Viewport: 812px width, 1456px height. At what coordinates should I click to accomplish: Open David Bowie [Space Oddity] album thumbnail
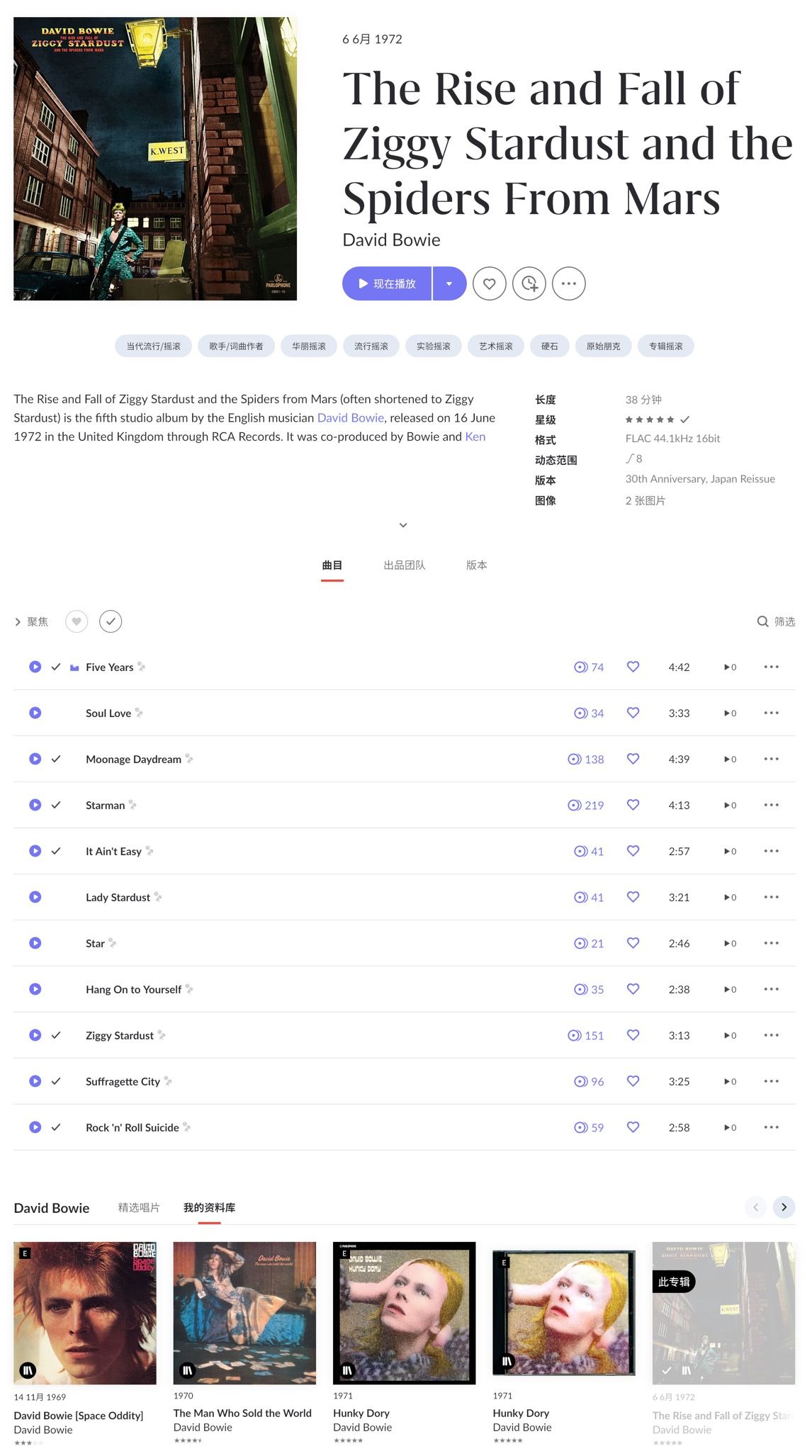85,1313
